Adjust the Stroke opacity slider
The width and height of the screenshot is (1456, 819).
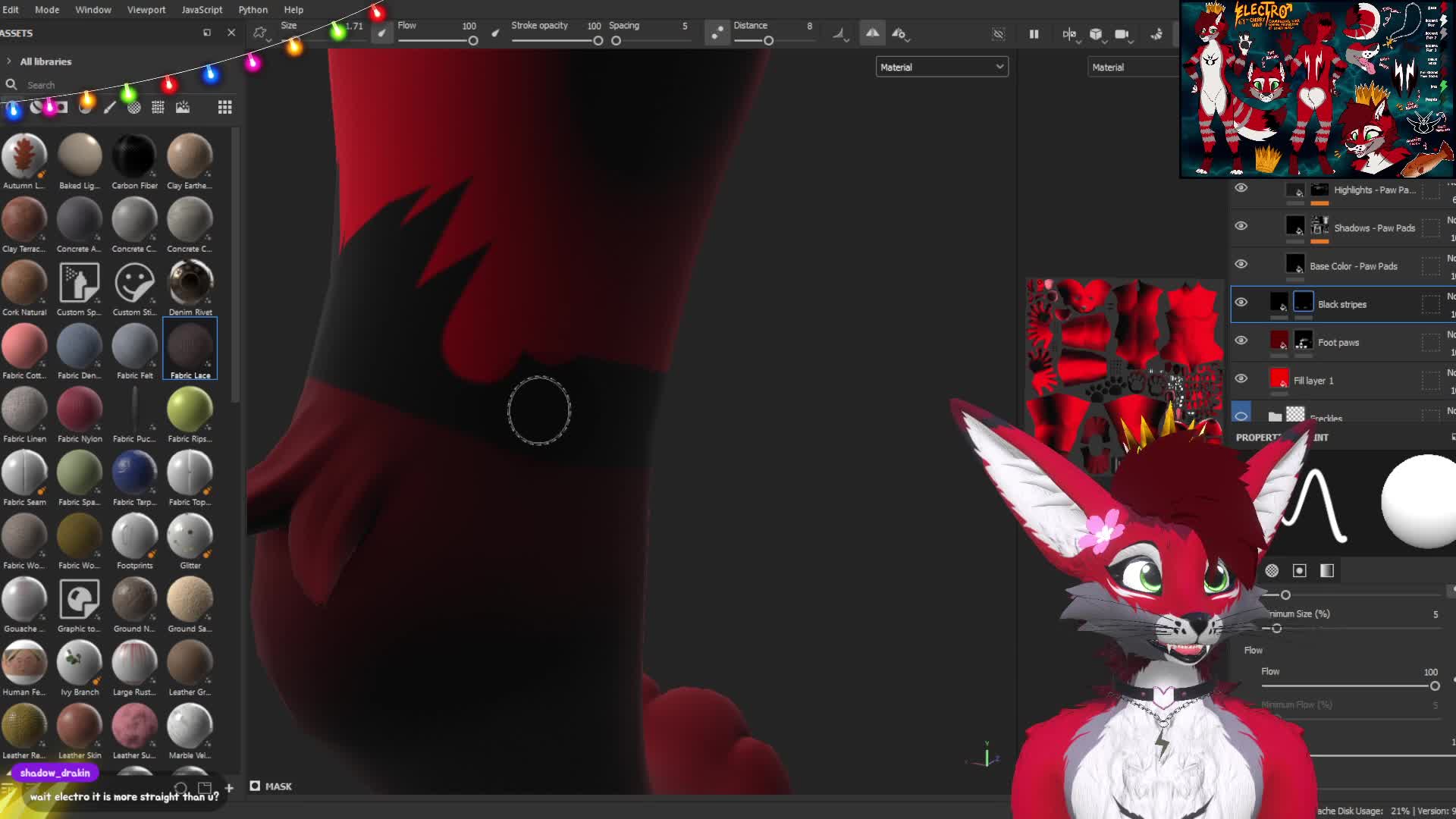click(x=557, y=41)
